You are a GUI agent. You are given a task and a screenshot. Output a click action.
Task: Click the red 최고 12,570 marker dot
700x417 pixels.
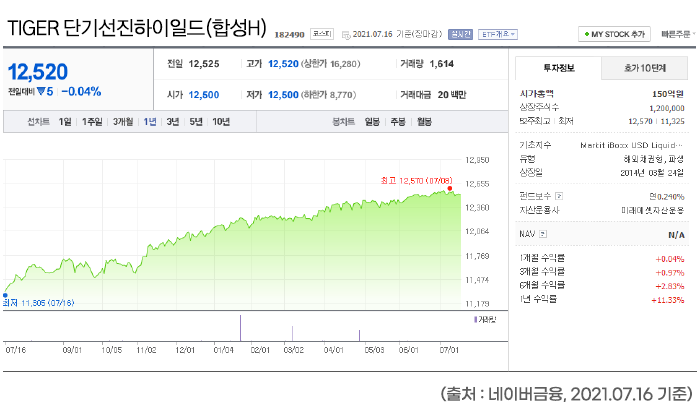pyautogui.click(x=450, y=188)
